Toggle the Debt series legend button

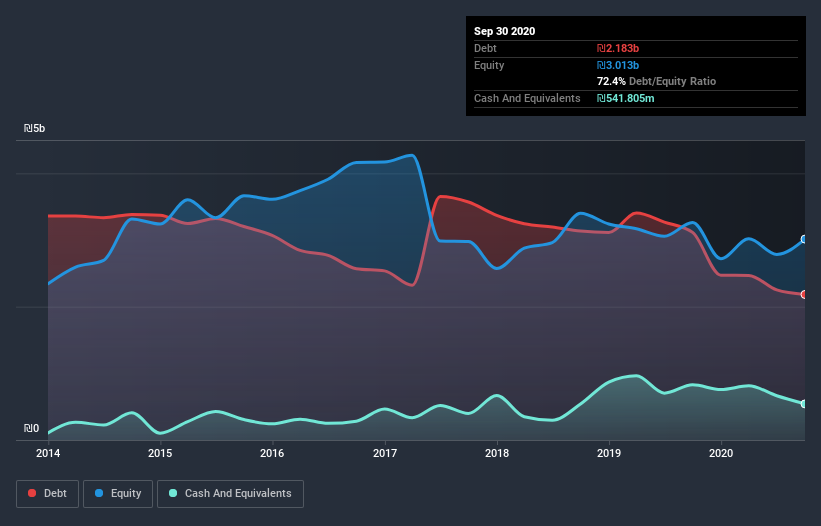pyautogui.click(x=47, y=494)
